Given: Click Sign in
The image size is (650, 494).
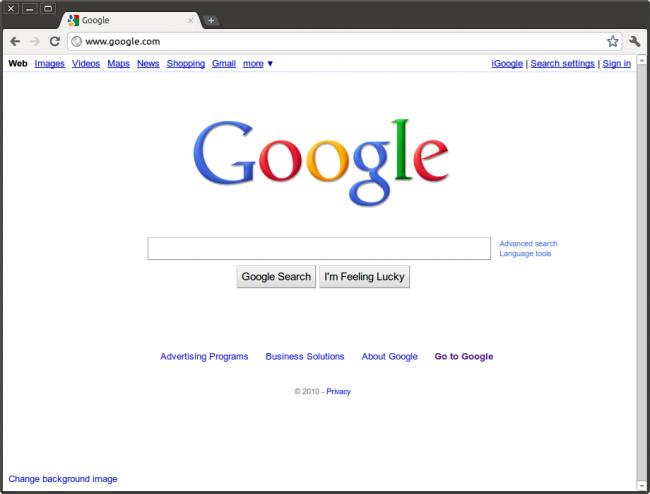Looking at the screenshot, I should (x=616, y=63).
